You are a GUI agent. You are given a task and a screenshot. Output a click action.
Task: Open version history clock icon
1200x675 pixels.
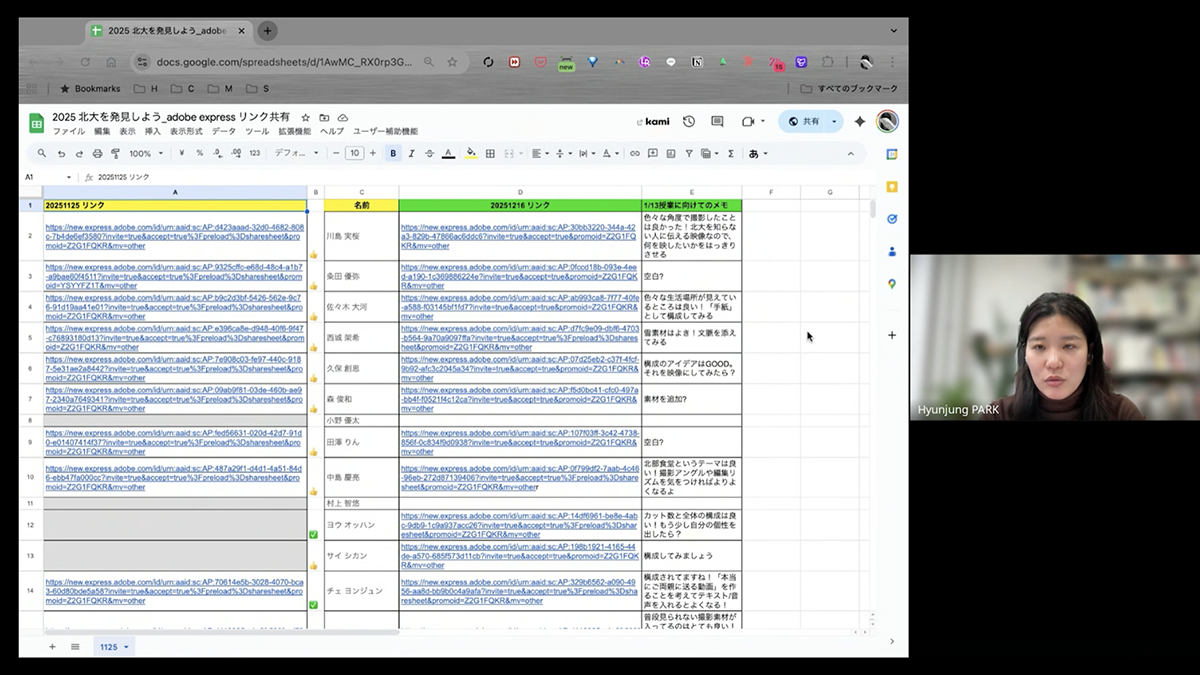[689, 122]
